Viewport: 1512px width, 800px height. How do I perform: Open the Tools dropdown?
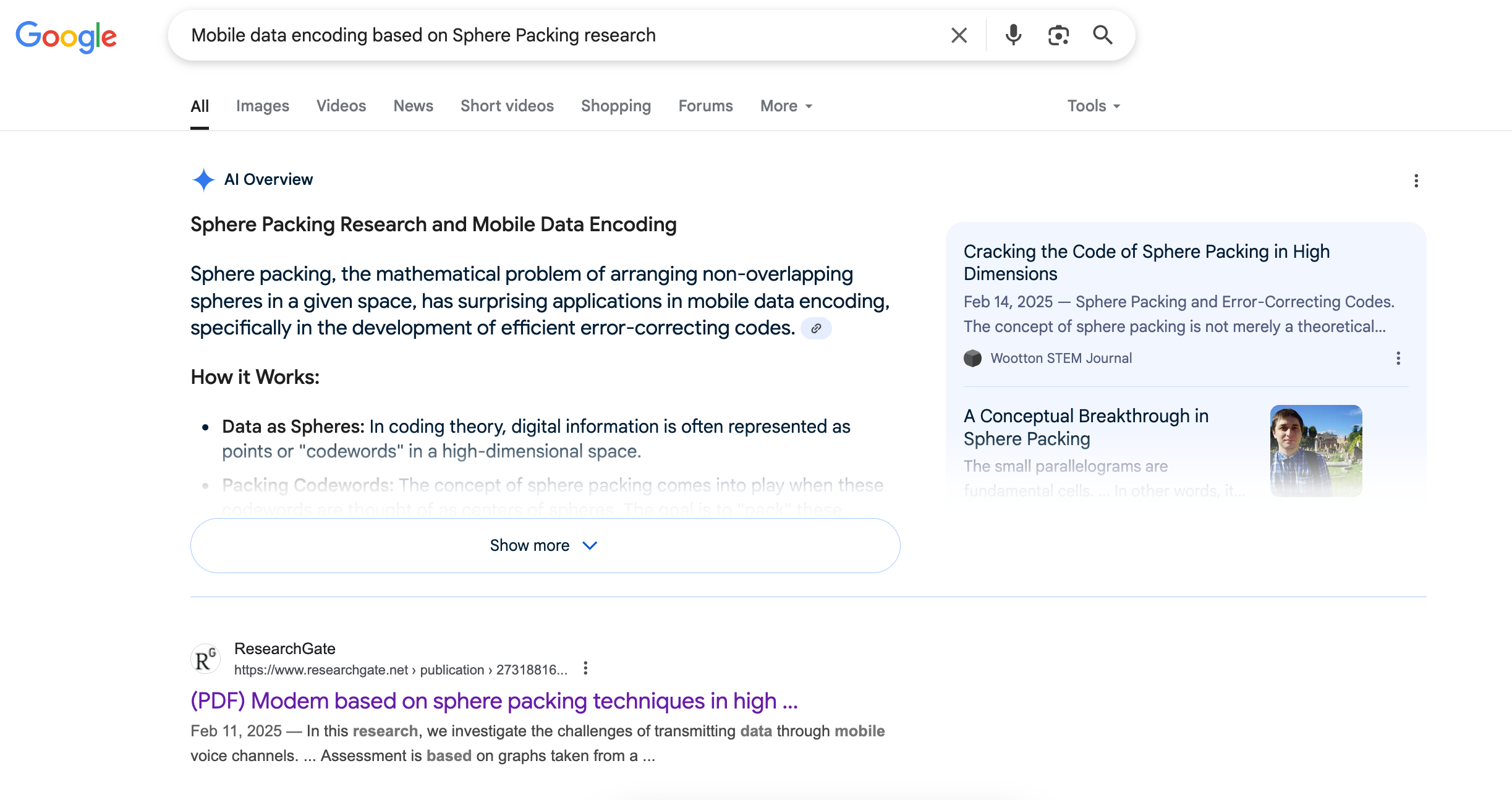(1093, 106)
